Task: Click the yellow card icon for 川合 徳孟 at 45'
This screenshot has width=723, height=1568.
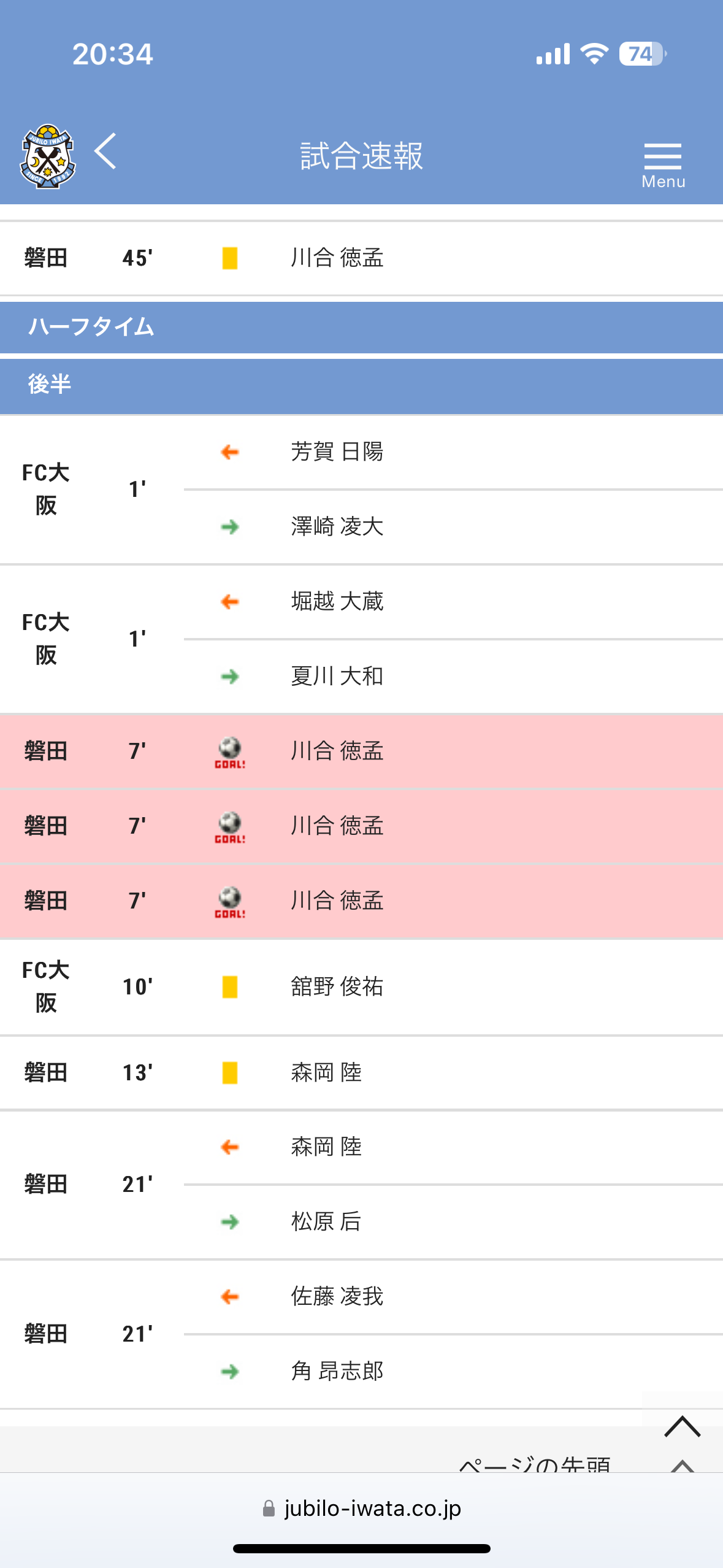Action: click(x=230, y=258)
